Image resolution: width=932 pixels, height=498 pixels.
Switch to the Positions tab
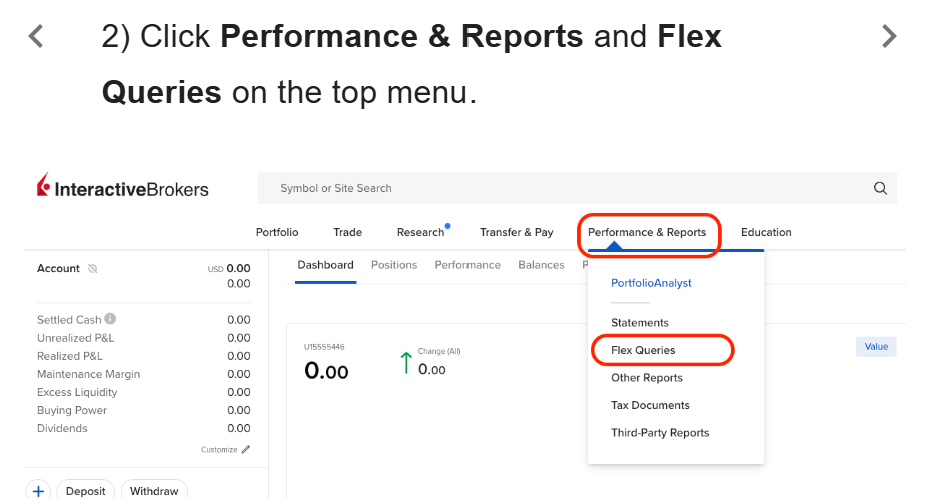click(394, 265)
